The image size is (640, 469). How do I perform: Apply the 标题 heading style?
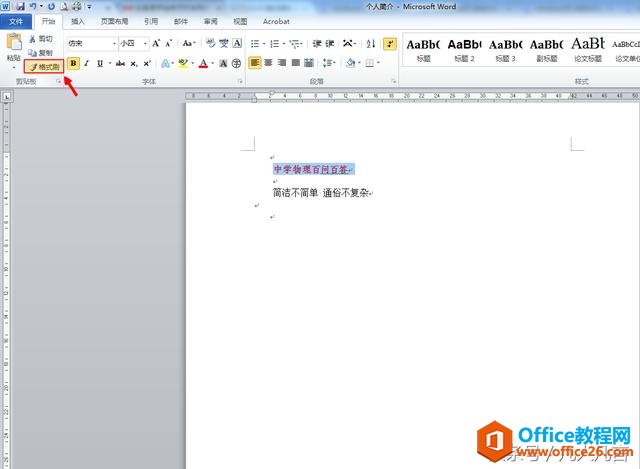tap(423, 50)
